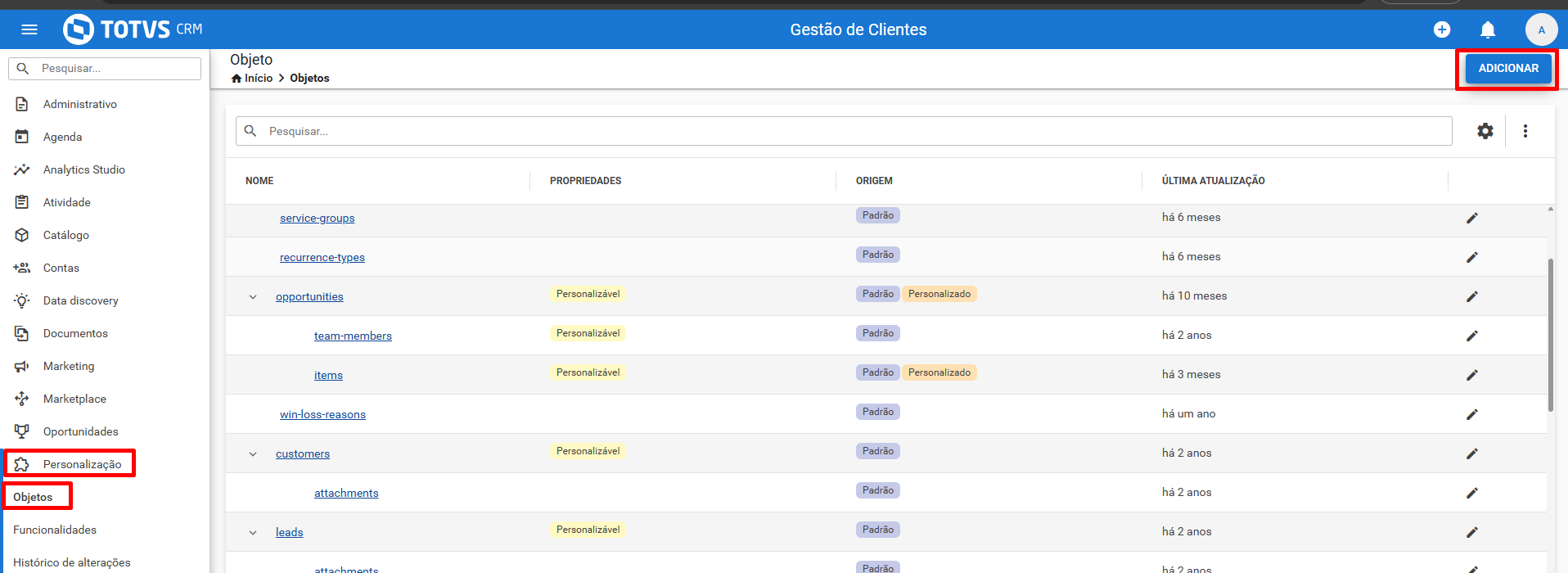Open the win-loss-reasons link
The image size is (1568, 573).
(322, 414)
